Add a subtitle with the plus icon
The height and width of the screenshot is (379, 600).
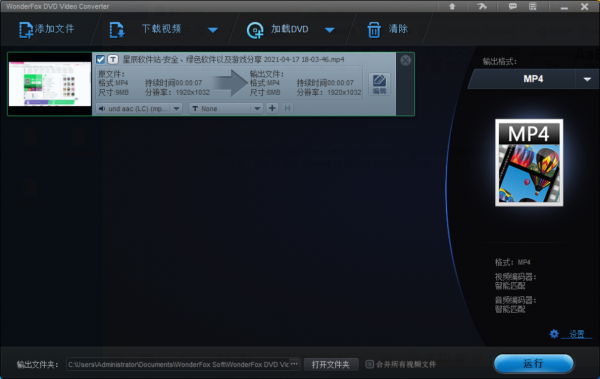point(272,108)
